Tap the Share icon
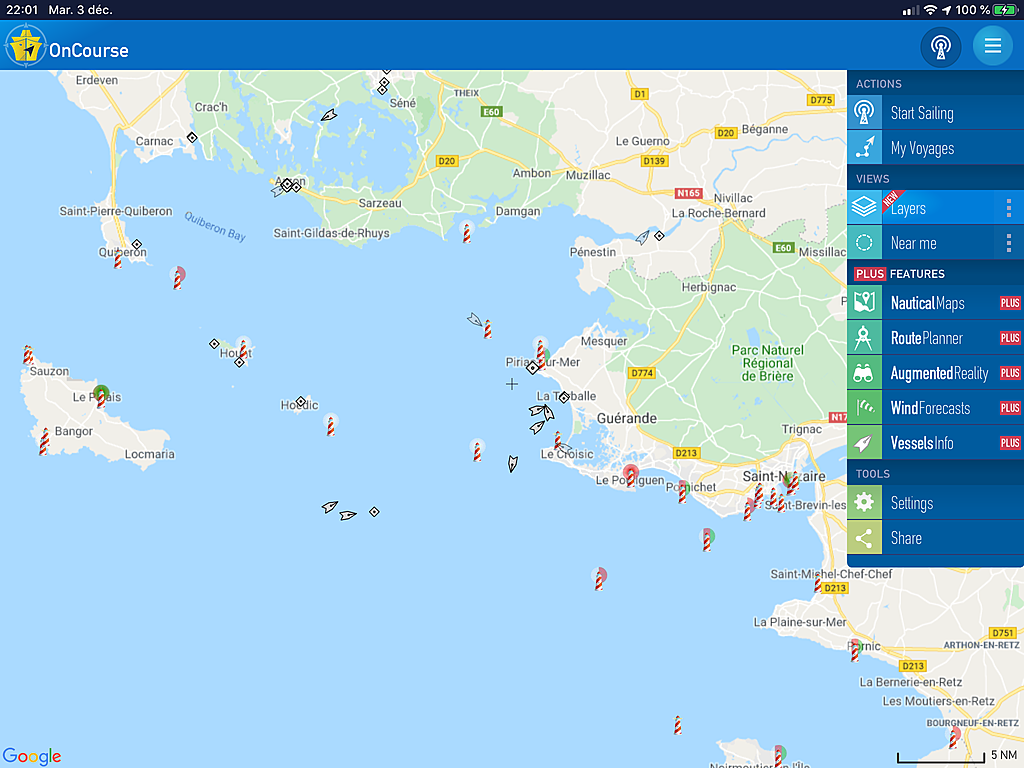This screenshot has height=768, width=1024. (864, 537)
